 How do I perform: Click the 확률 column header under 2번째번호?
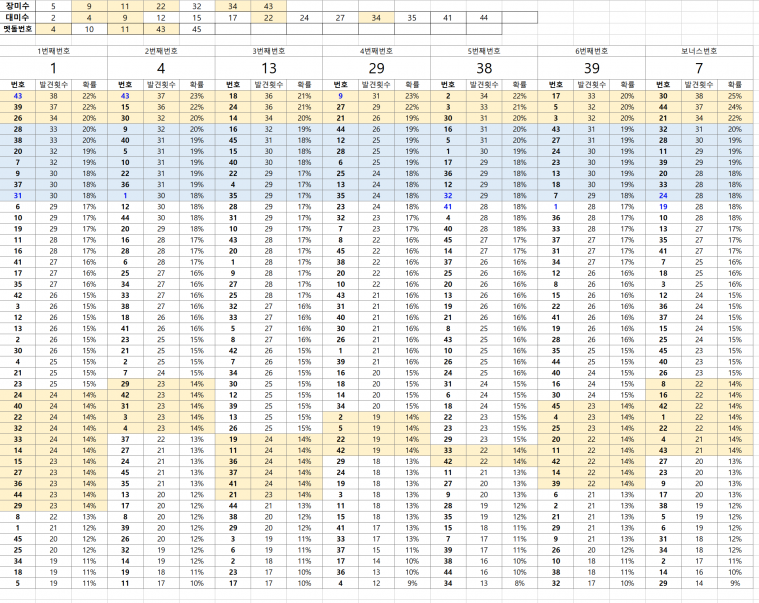point(197,85)
